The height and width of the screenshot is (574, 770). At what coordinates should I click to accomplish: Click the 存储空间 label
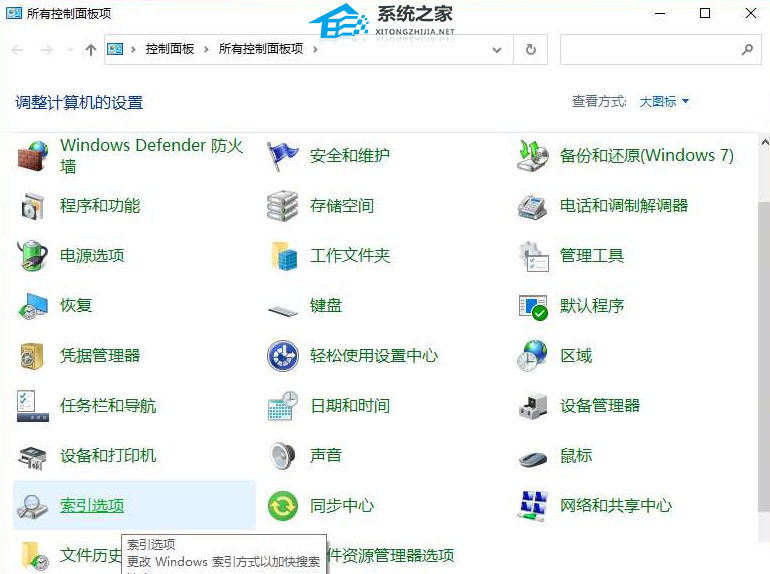pyautogui.click(x=342, y=206)
